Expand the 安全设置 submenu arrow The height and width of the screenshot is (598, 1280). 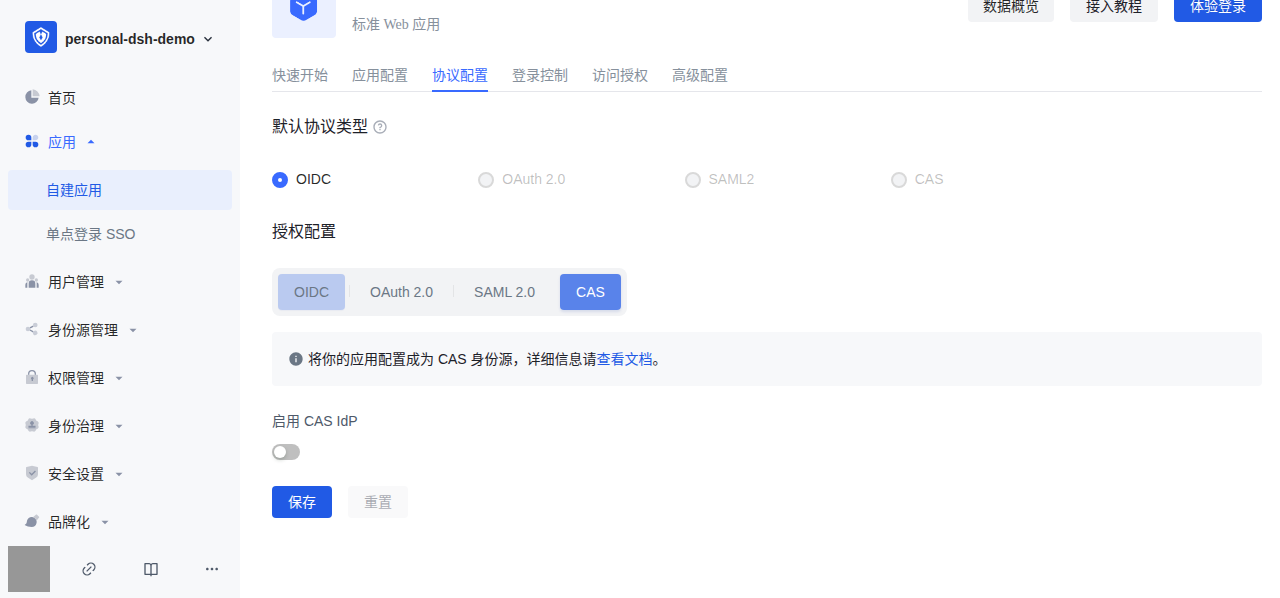coord(119,474)
